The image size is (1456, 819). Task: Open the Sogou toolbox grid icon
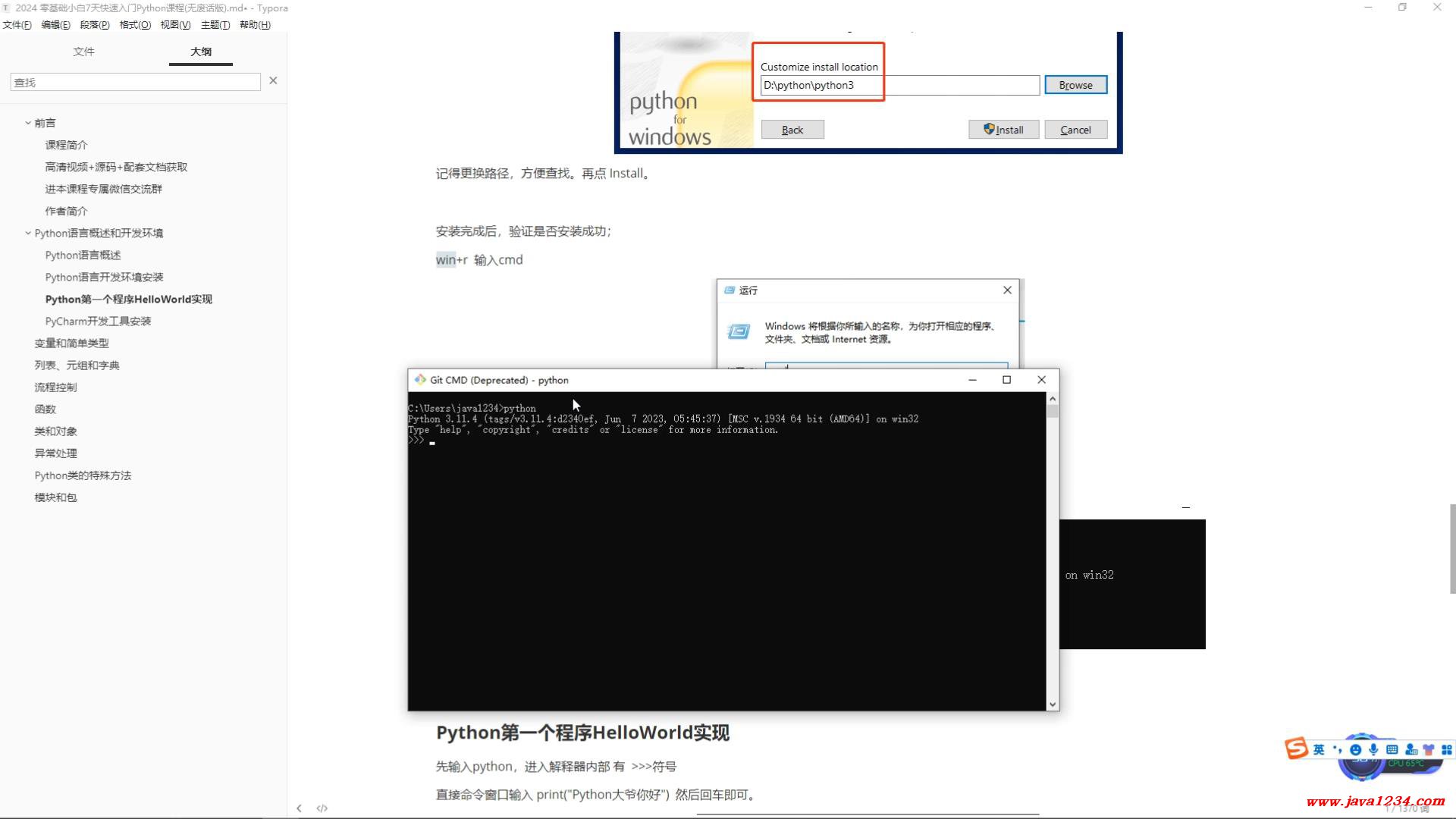click(1447, 749)
